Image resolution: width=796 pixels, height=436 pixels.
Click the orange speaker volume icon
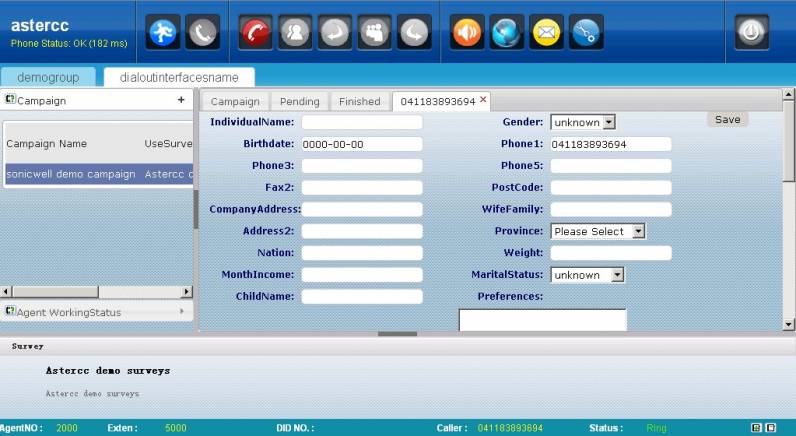pyautogui.click(x=466, y=33)
